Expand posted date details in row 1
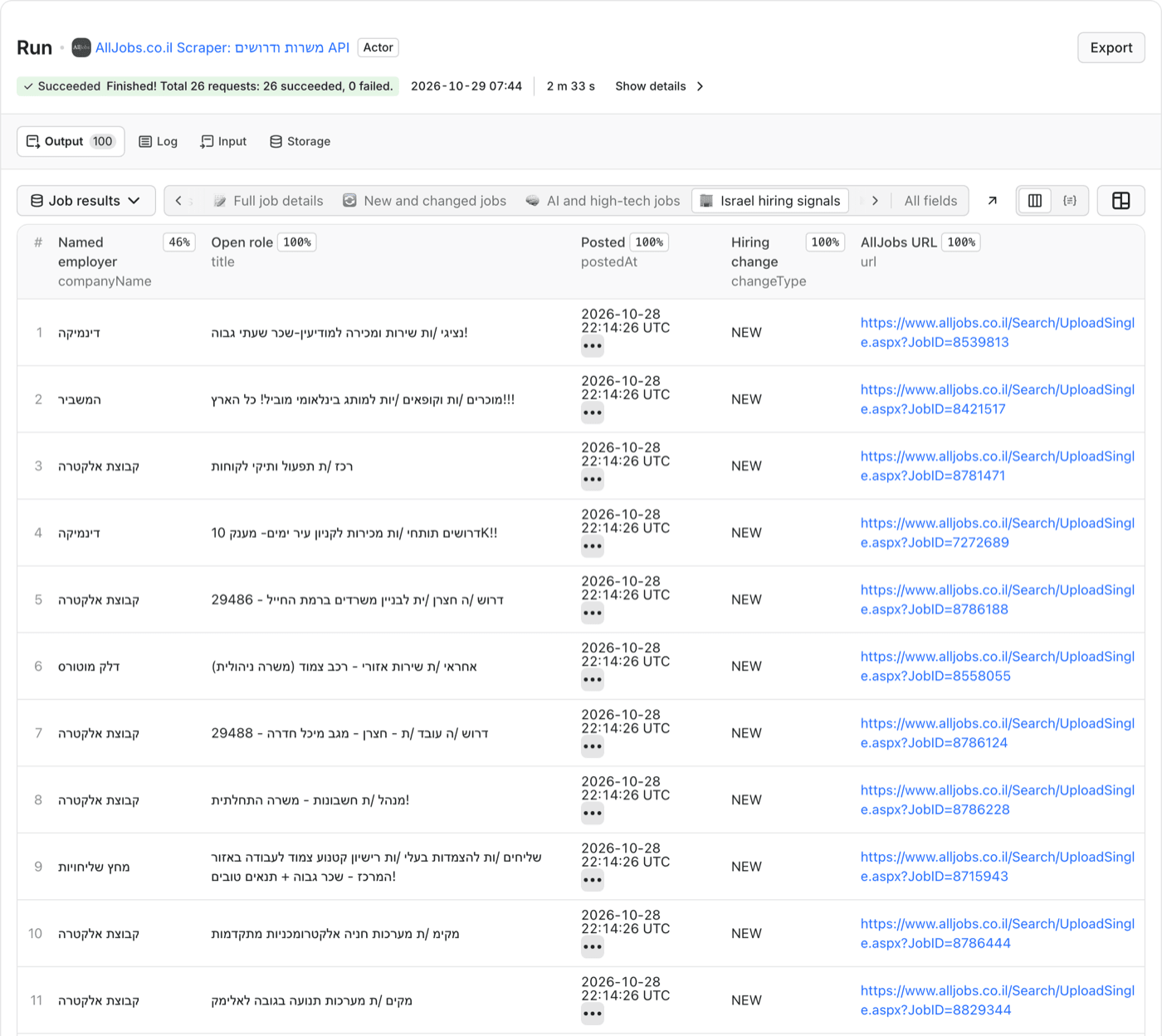 [x=593, y=346]
